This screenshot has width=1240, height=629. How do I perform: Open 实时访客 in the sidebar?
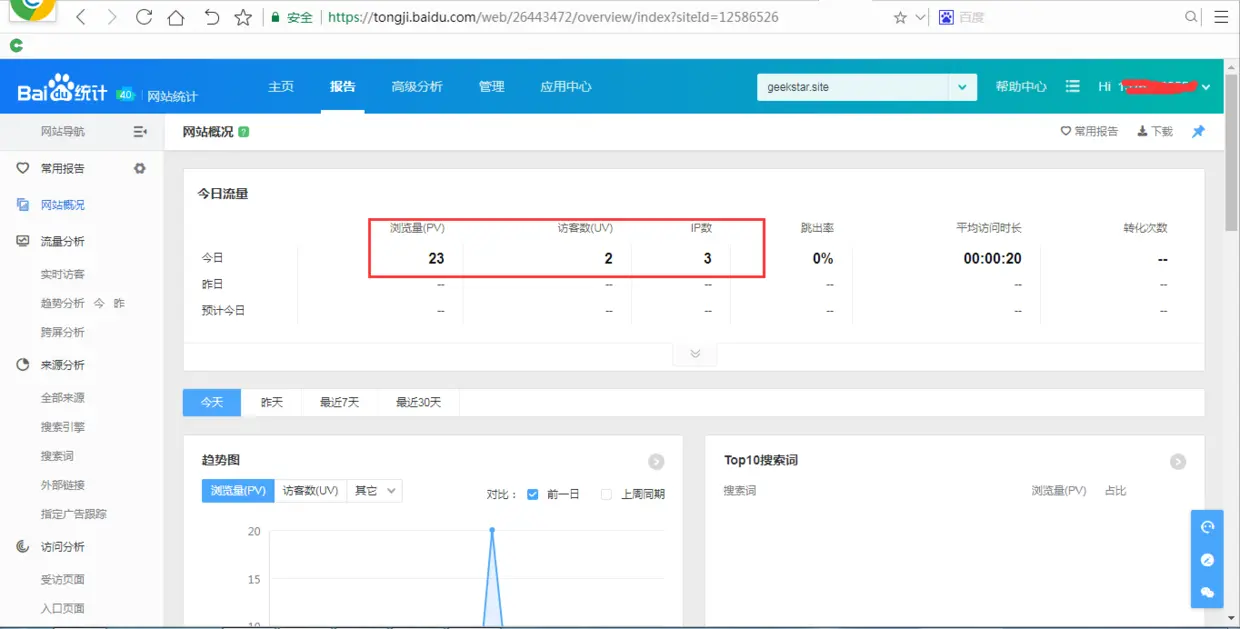(x=63, y=274)
